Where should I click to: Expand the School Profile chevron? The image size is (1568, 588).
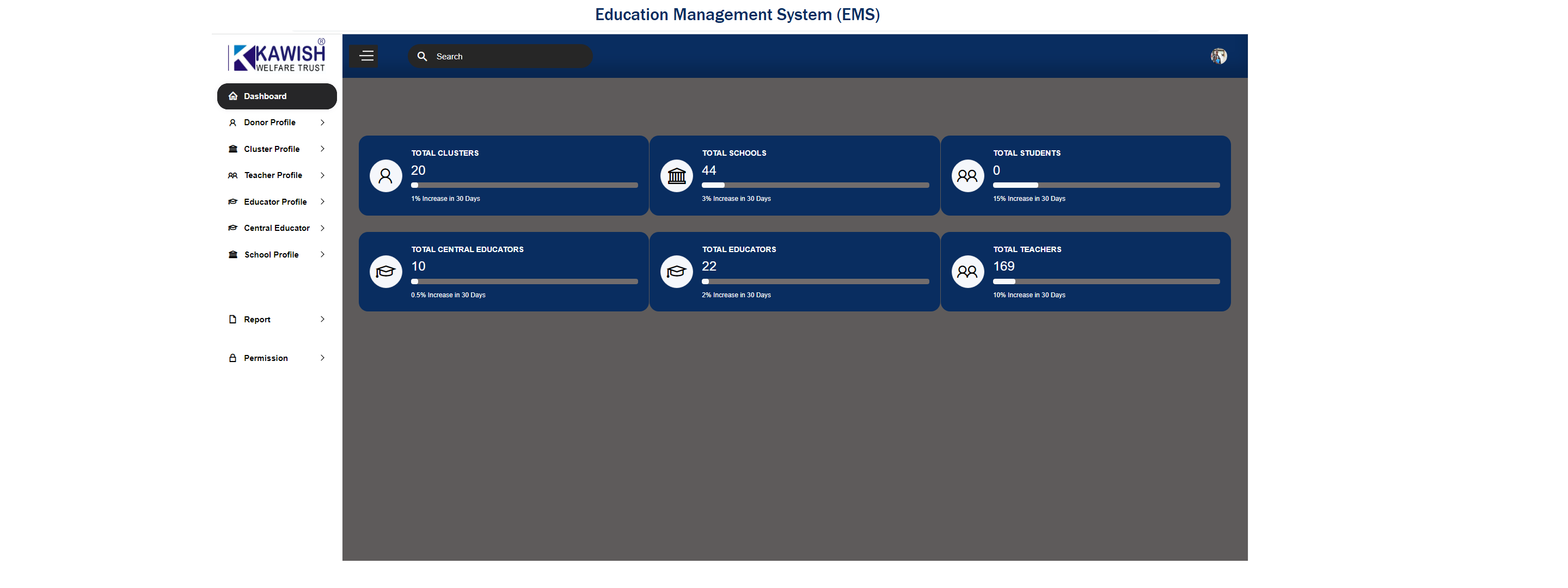322,254
